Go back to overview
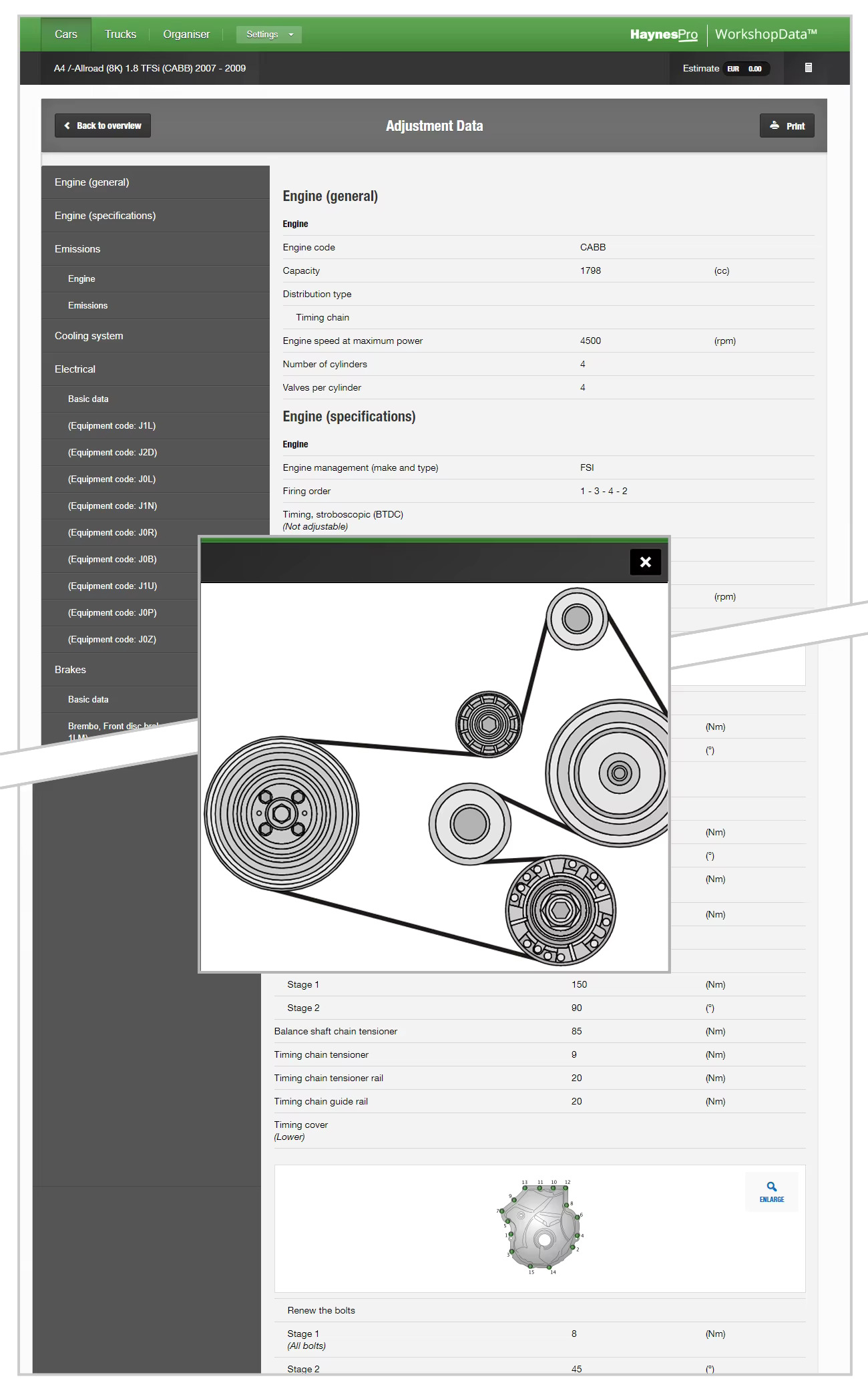The width and height of the screenshot is (868, 1399). coord(103,126)
